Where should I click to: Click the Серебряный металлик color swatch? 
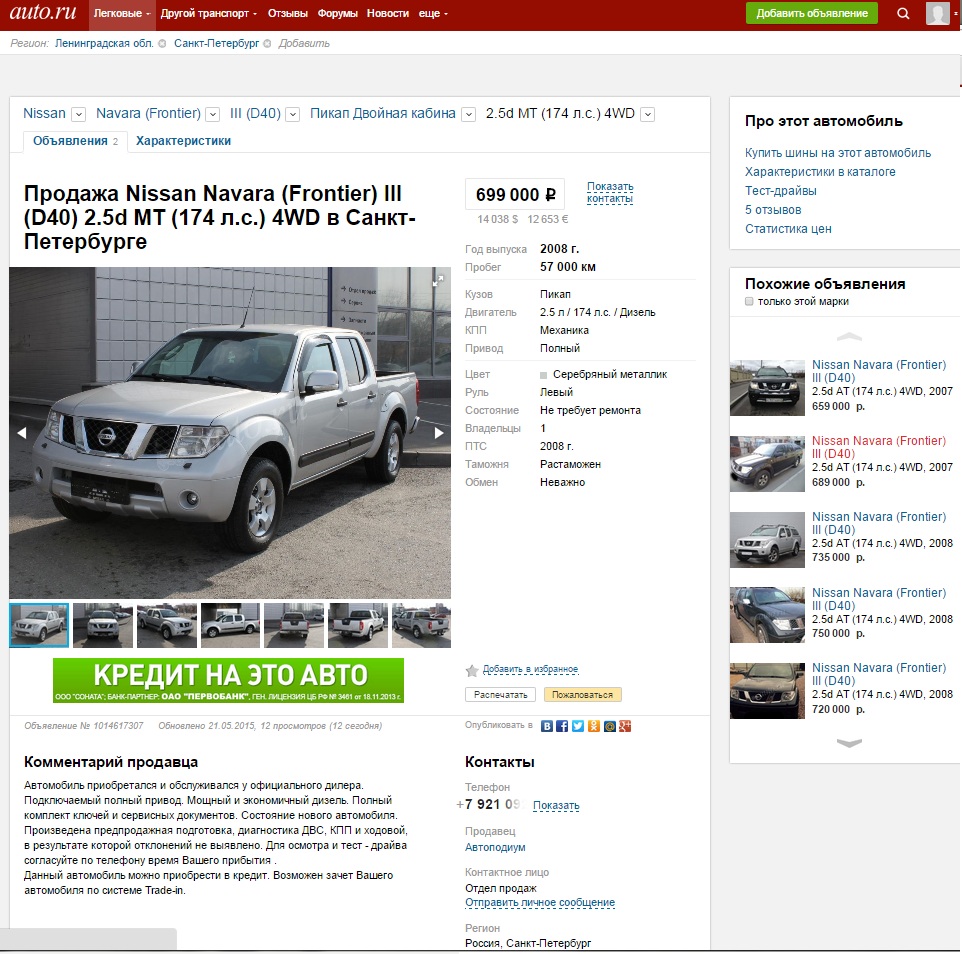pos(543,375)
